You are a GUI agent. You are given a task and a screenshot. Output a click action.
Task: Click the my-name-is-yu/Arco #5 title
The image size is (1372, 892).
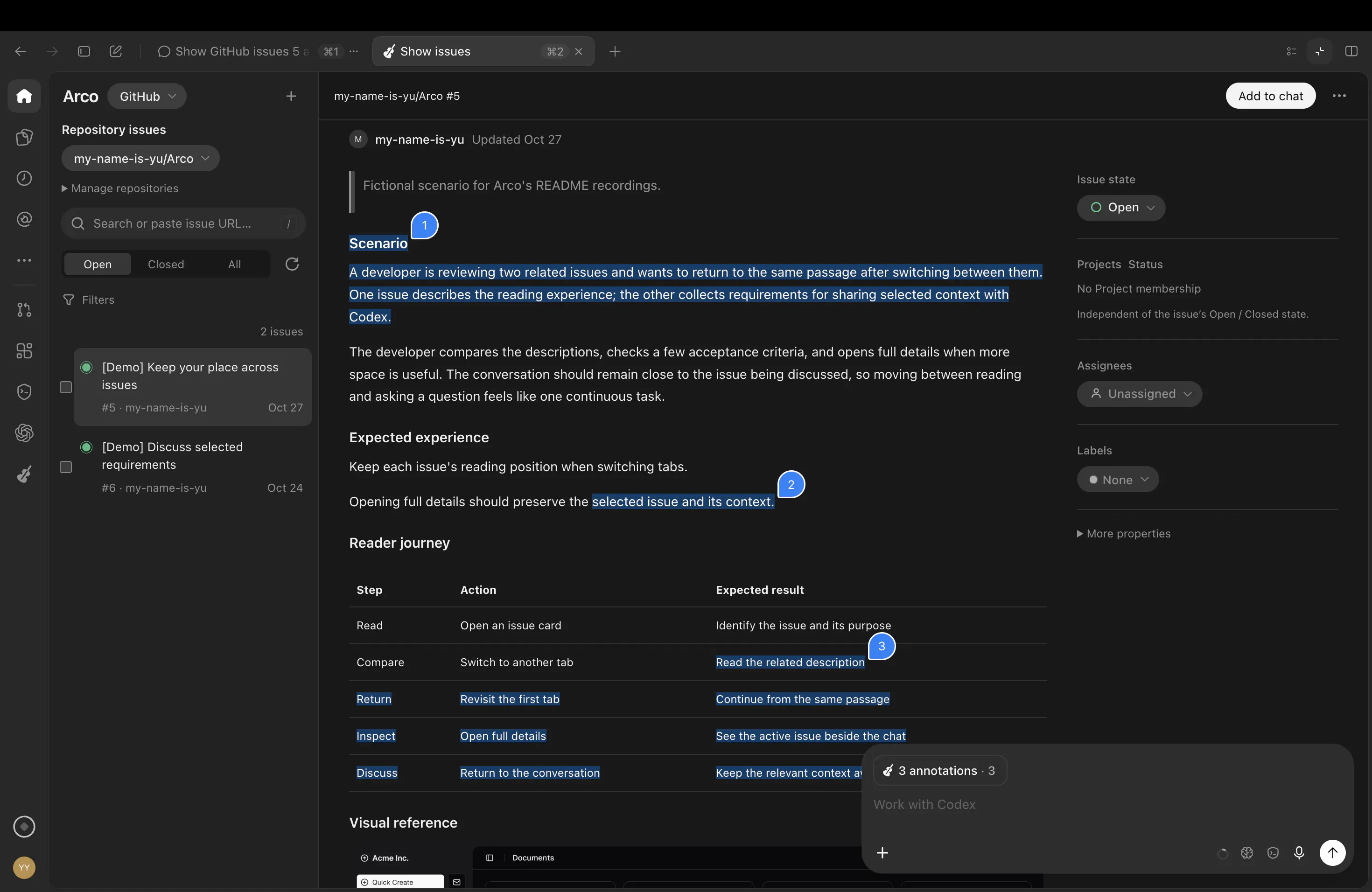(x=397, y=96)
